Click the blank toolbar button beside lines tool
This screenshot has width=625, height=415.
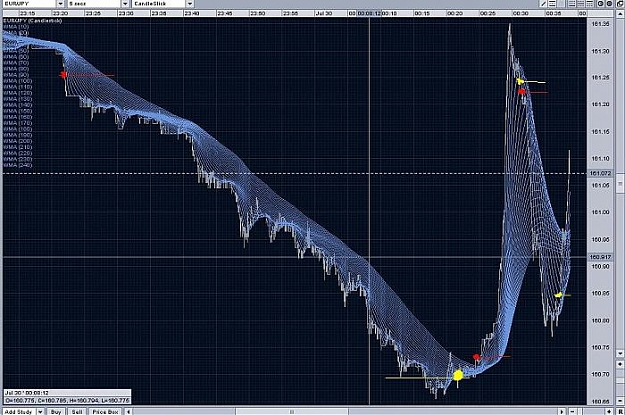(x=561, y=4)
